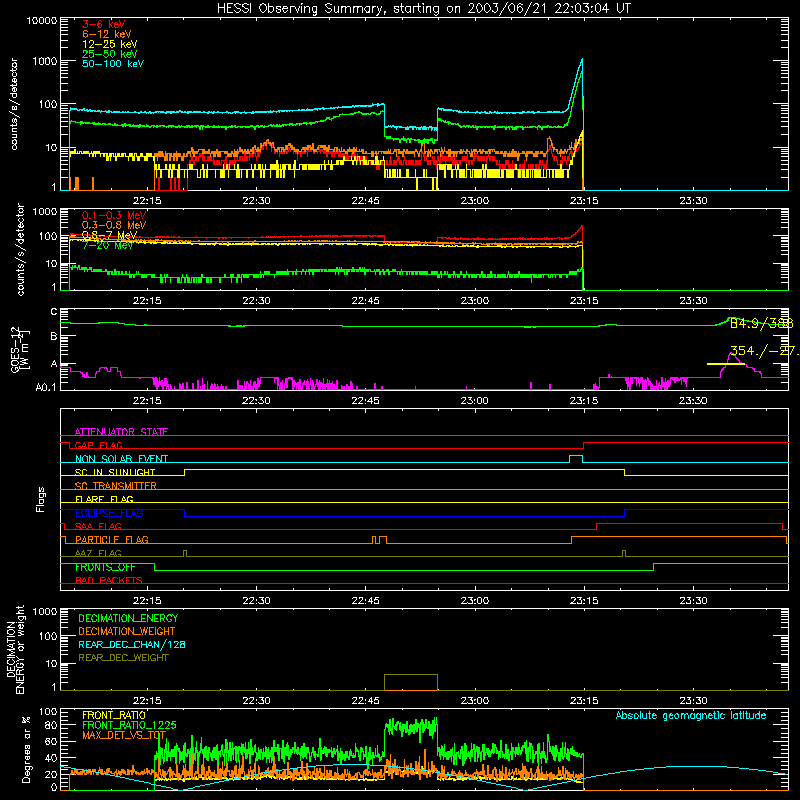The height and width of the screenshot is (800, 800).
Task: Click the NON_SOLAR_EVENT flag label
Action: coord(121,459)
